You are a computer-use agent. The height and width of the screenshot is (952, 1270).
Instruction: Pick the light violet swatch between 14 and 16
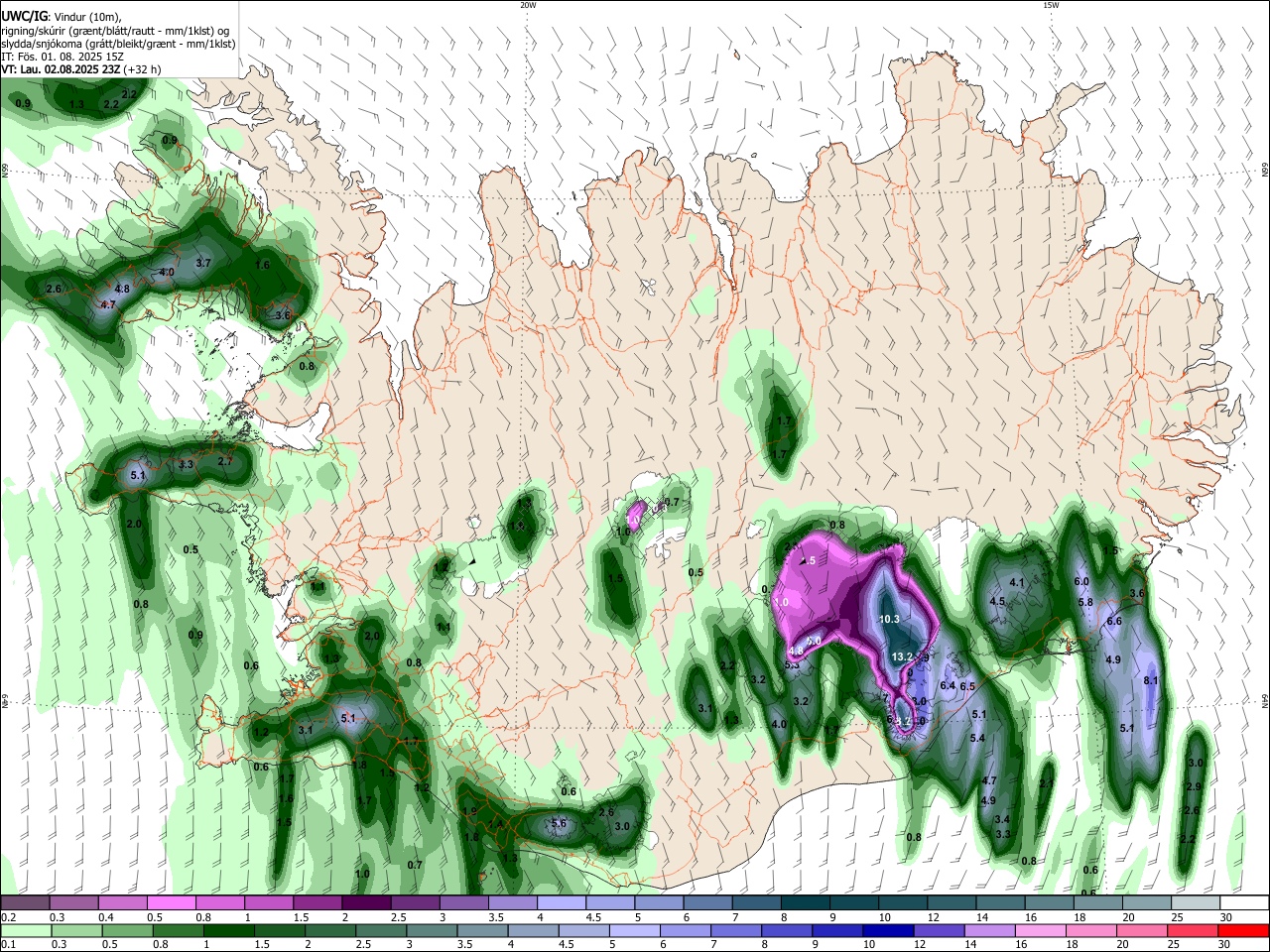click(989, 930)
